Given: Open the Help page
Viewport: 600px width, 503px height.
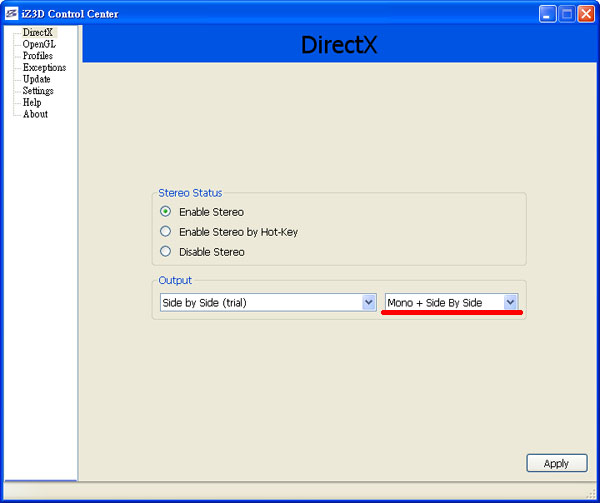Looking at the screenshot, I should tap(32, 103).
